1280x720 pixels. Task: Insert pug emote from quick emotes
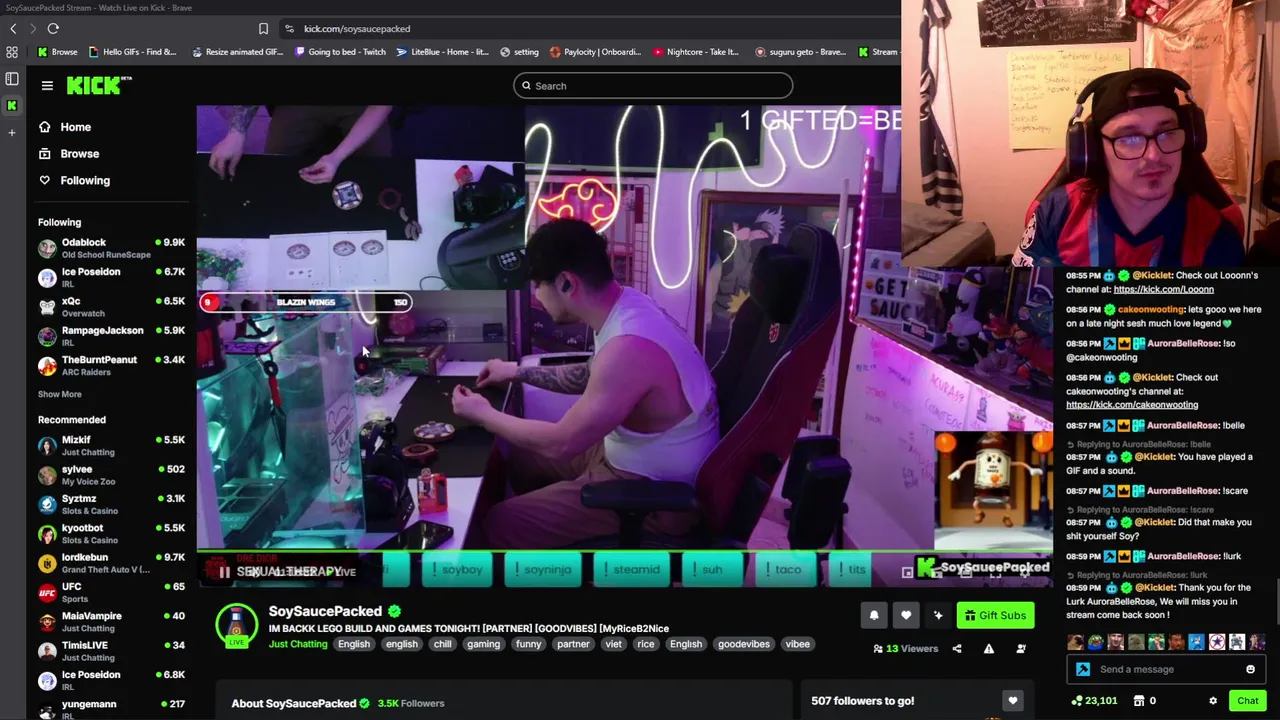pyautogui.click(x=1075, y=642)
